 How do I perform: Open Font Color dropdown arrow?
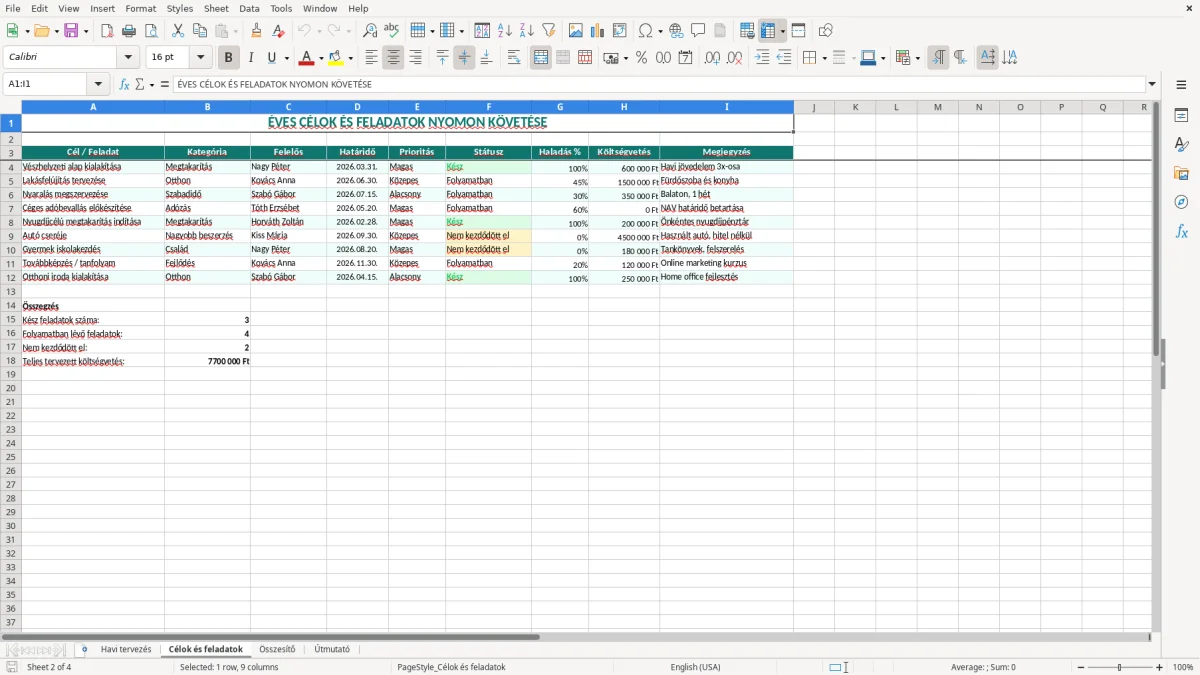(x=320, y=58)
